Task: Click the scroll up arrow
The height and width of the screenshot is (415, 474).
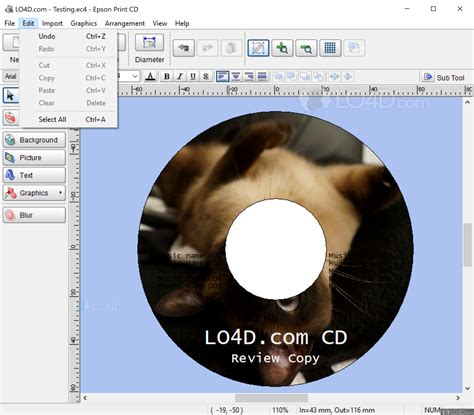Action: tap(468, 102)
